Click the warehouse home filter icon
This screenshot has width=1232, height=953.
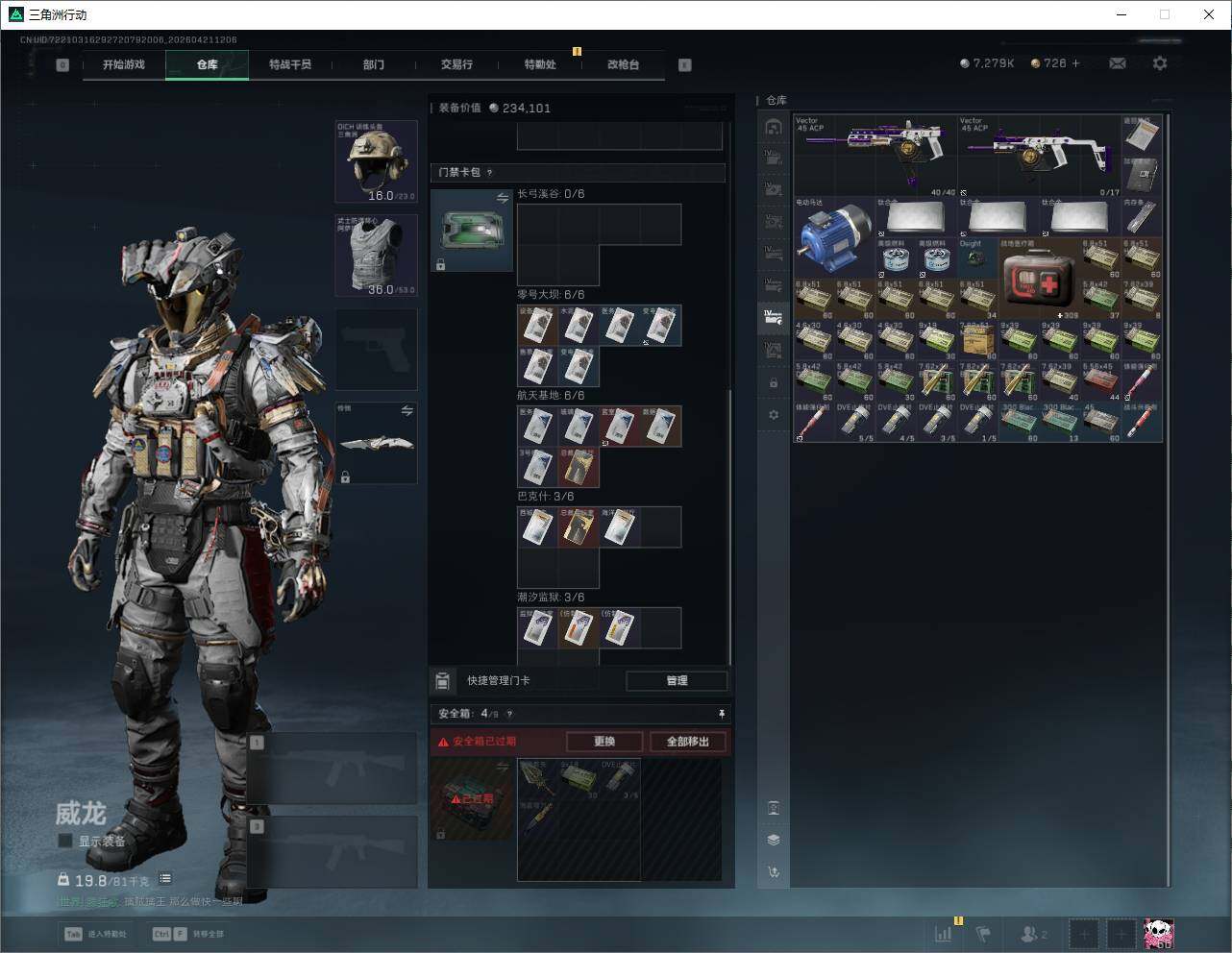pyautogui.click(x=774, y=127)
